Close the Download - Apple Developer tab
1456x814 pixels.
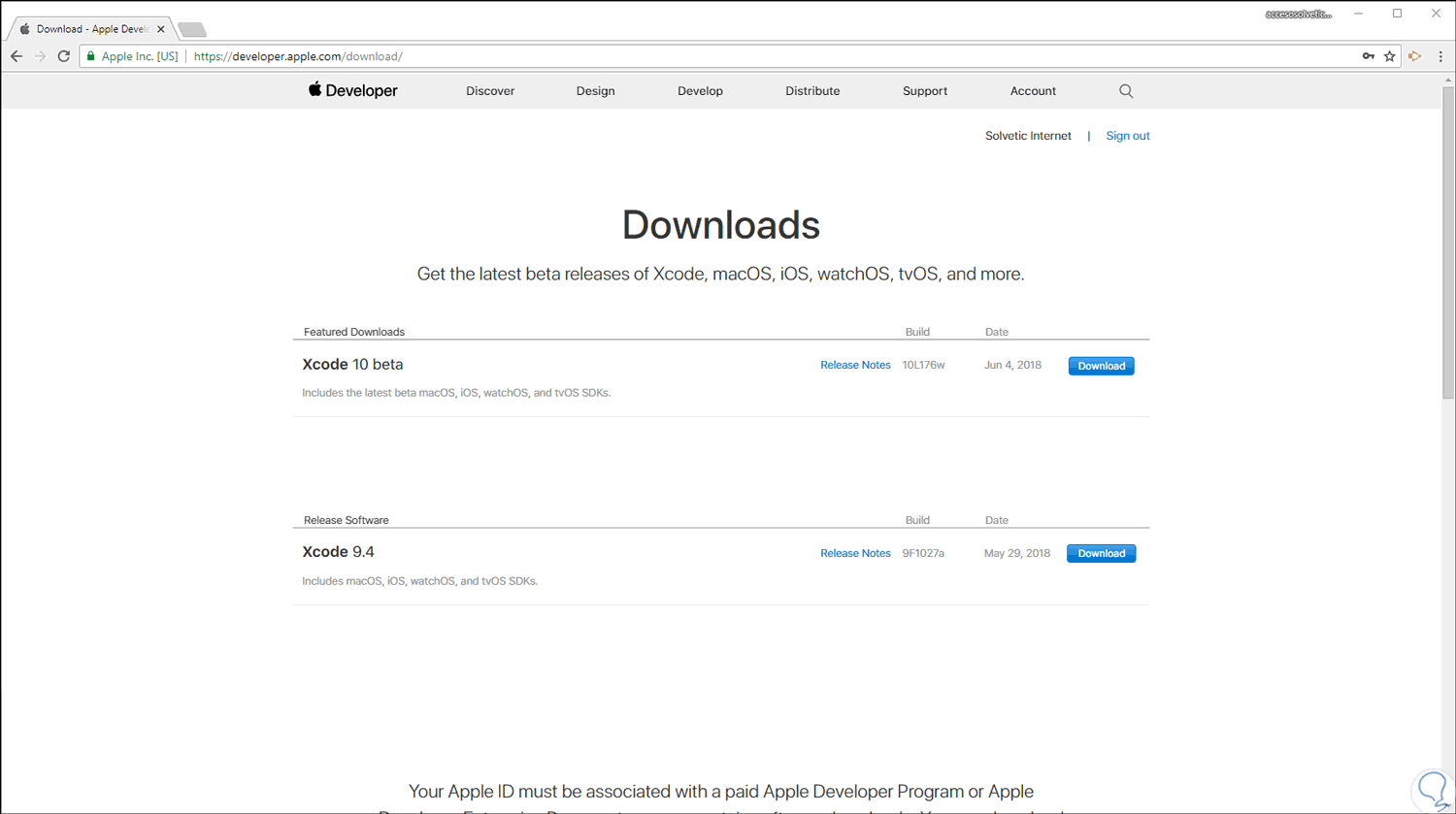pos(161,29)
